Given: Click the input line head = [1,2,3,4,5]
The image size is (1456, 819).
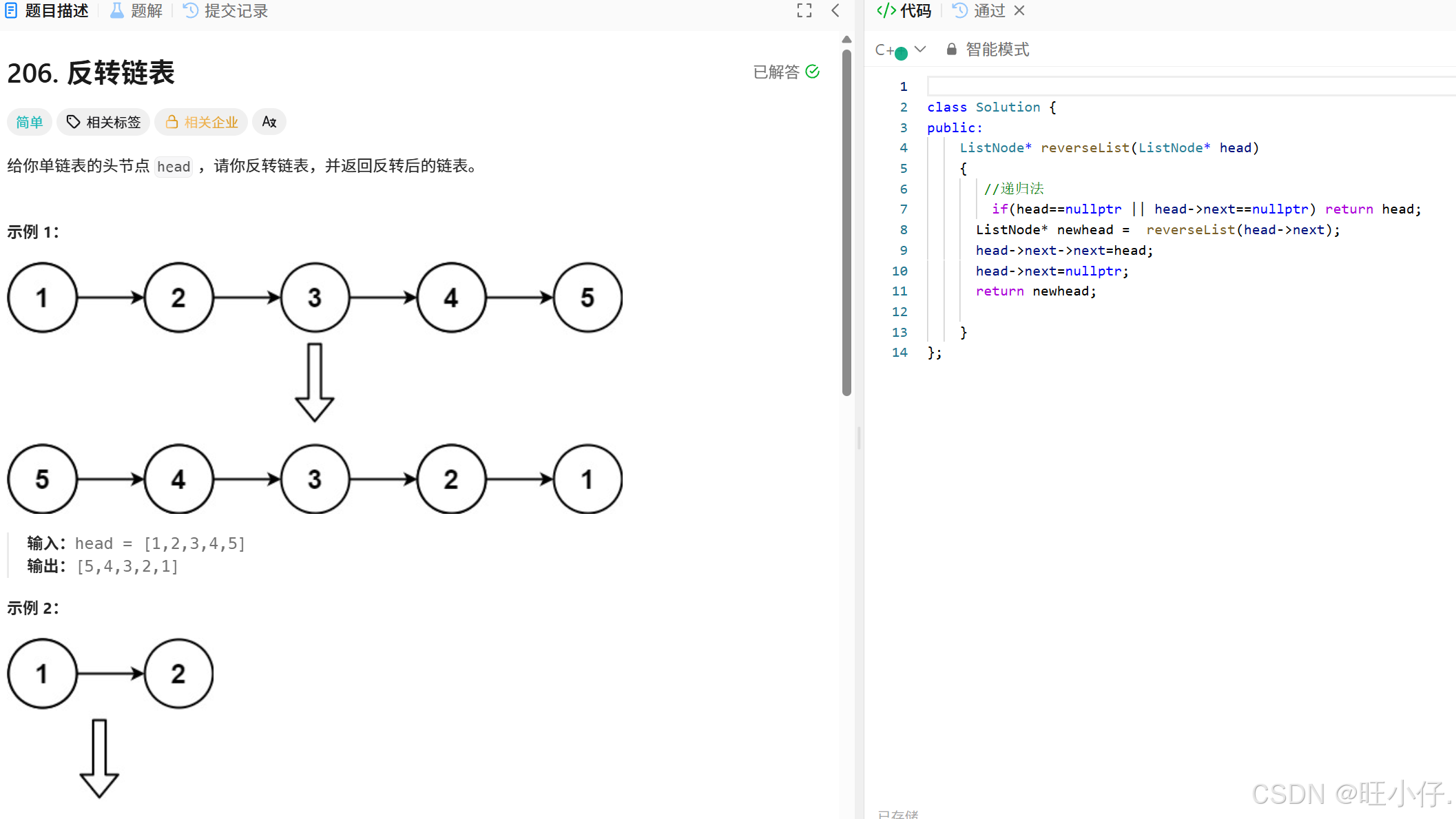Looking at the screenshot, I should pyautogui.click(x=136, y=543).
